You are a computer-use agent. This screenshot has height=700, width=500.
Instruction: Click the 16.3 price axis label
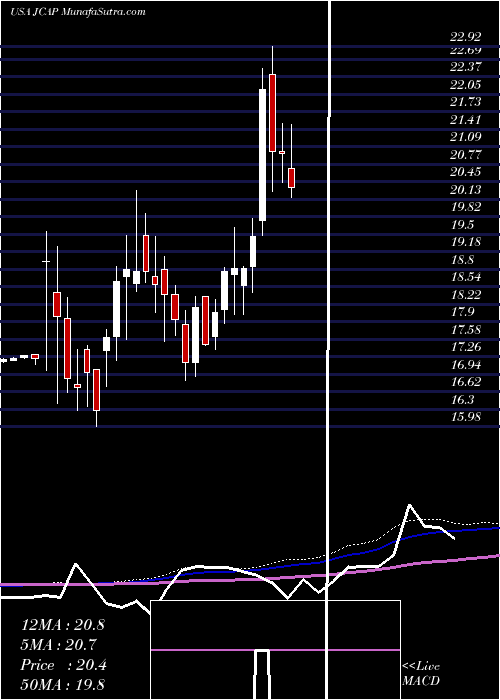[462, 400]
